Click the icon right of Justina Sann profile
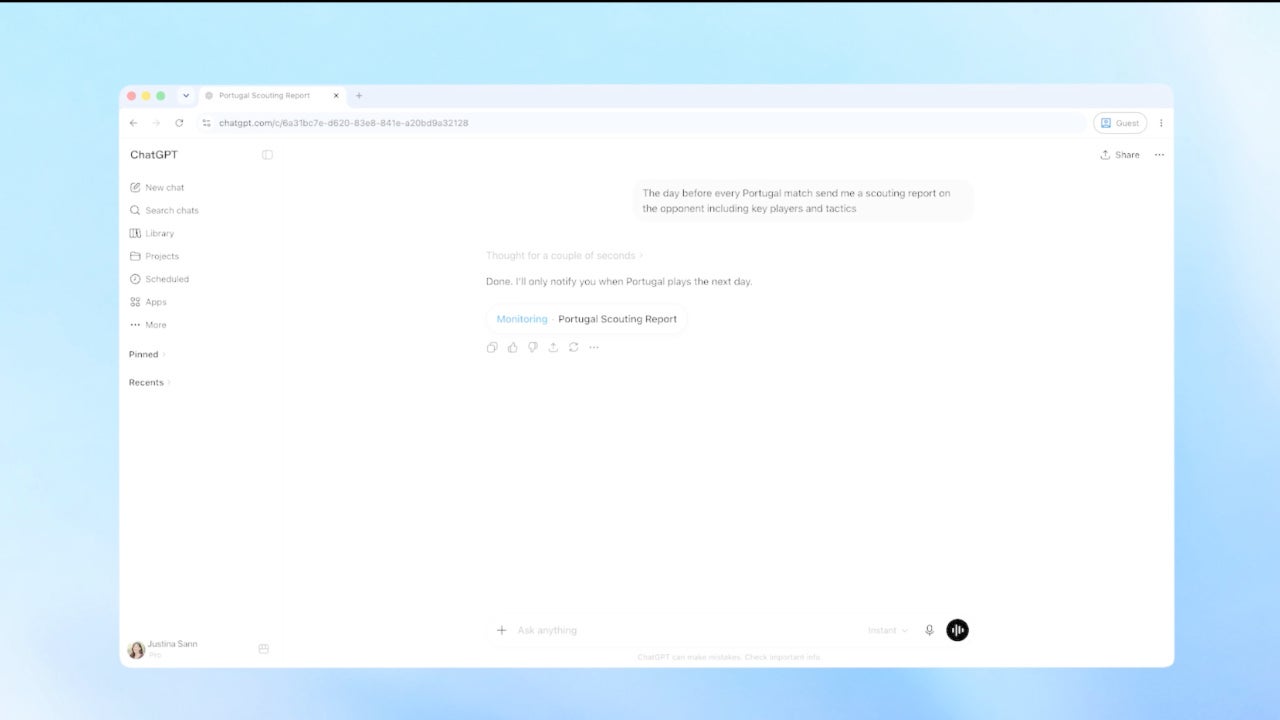The width and height of the screenshot is (1280, 720). click(x=264, y=649)
